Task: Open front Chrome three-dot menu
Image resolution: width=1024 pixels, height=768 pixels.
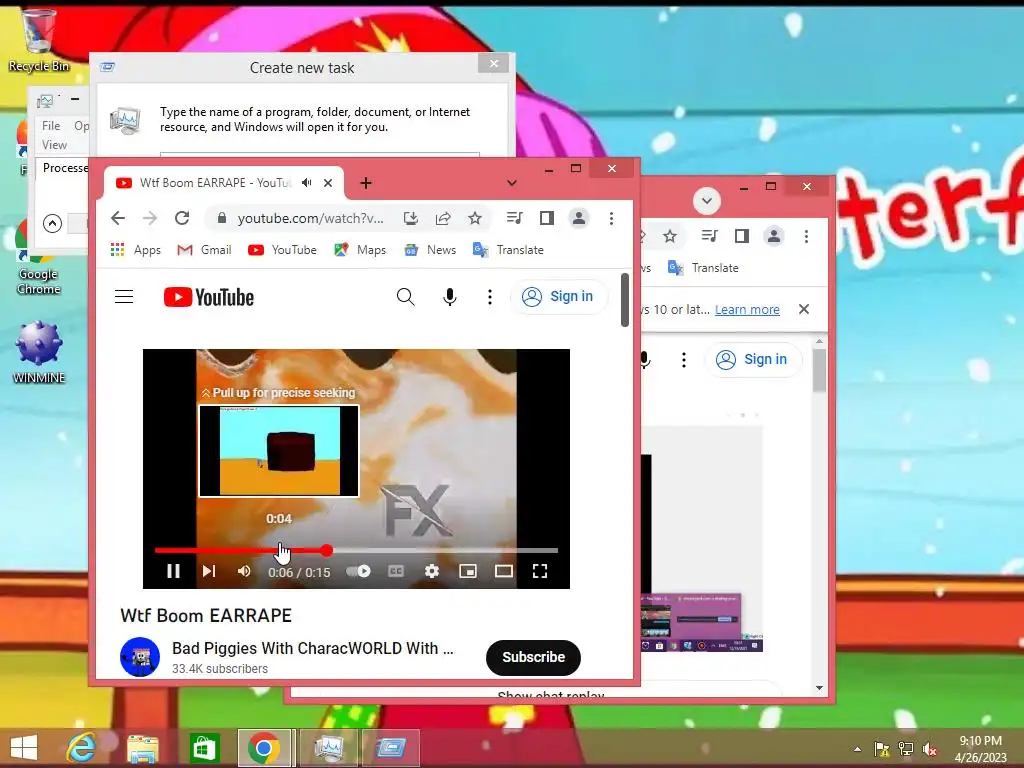Action: pyautogui.click(x=611, y=218)
